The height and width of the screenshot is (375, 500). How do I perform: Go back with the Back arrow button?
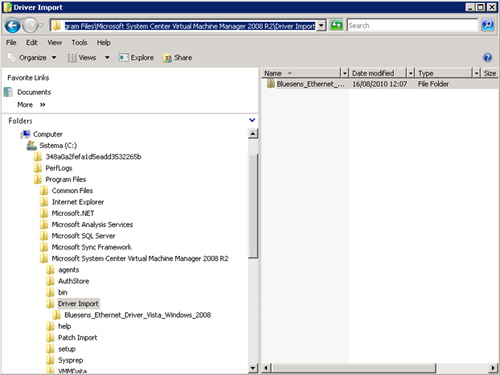[13, 26]
